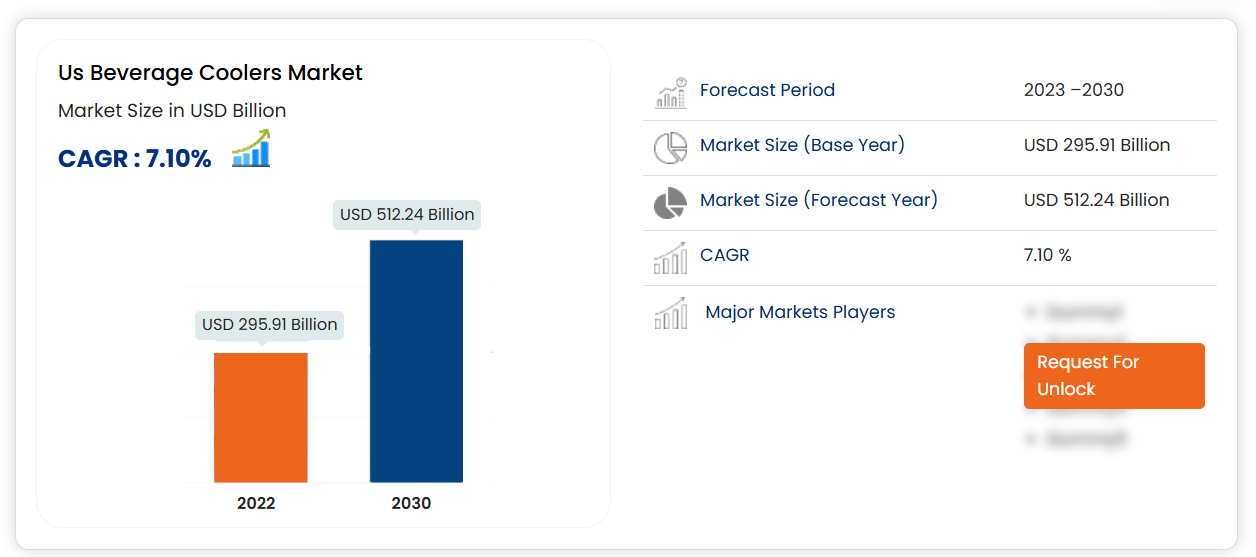
Task: Click the Market Size Forecast Year pie icon
Action: [x=670, y=202]
